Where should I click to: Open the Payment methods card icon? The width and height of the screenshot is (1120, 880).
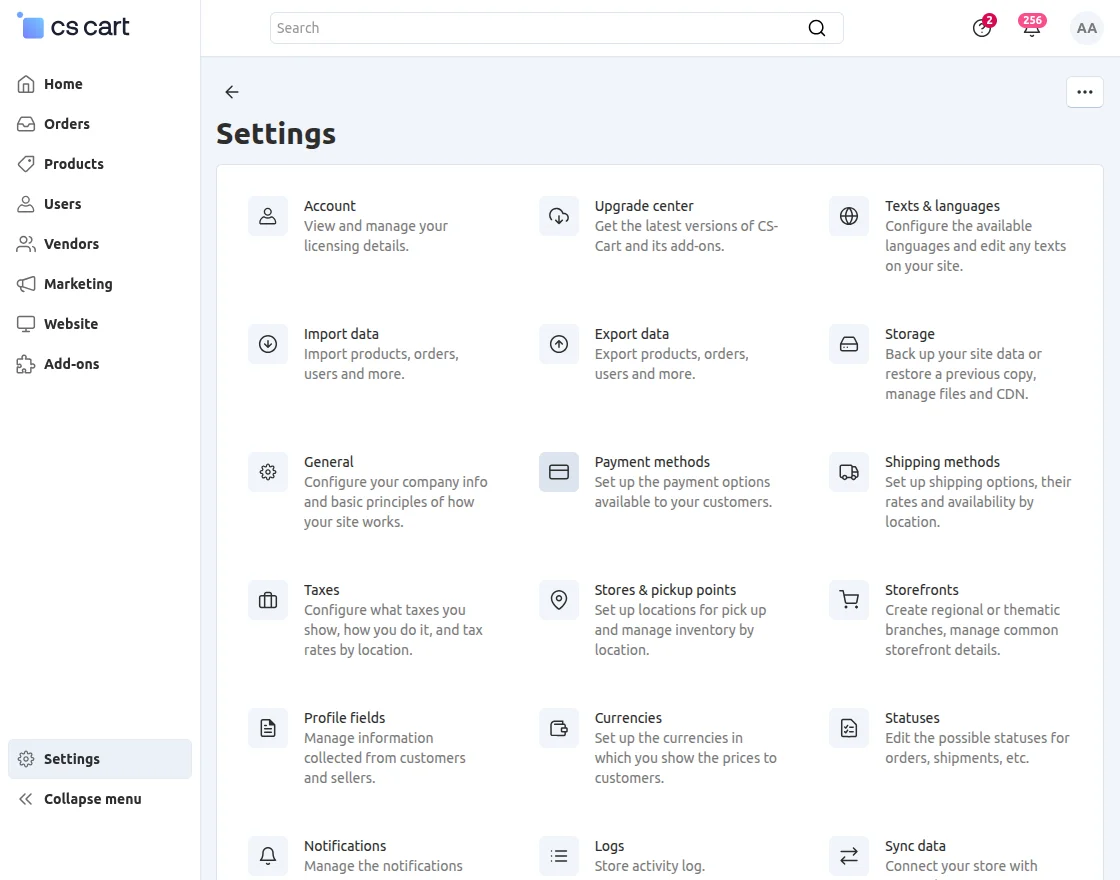point(559,472)
